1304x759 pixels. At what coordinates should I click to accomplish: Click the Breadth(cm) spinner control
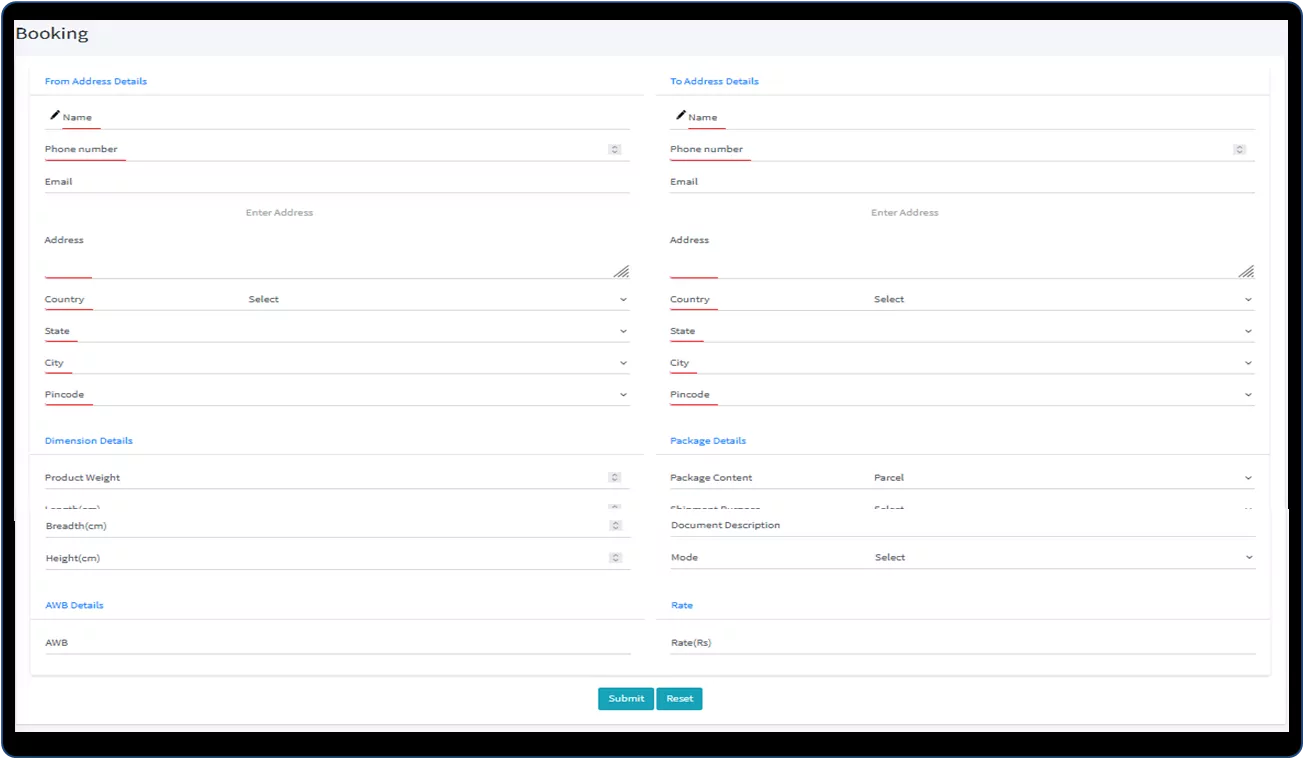(x=615, y=526)
